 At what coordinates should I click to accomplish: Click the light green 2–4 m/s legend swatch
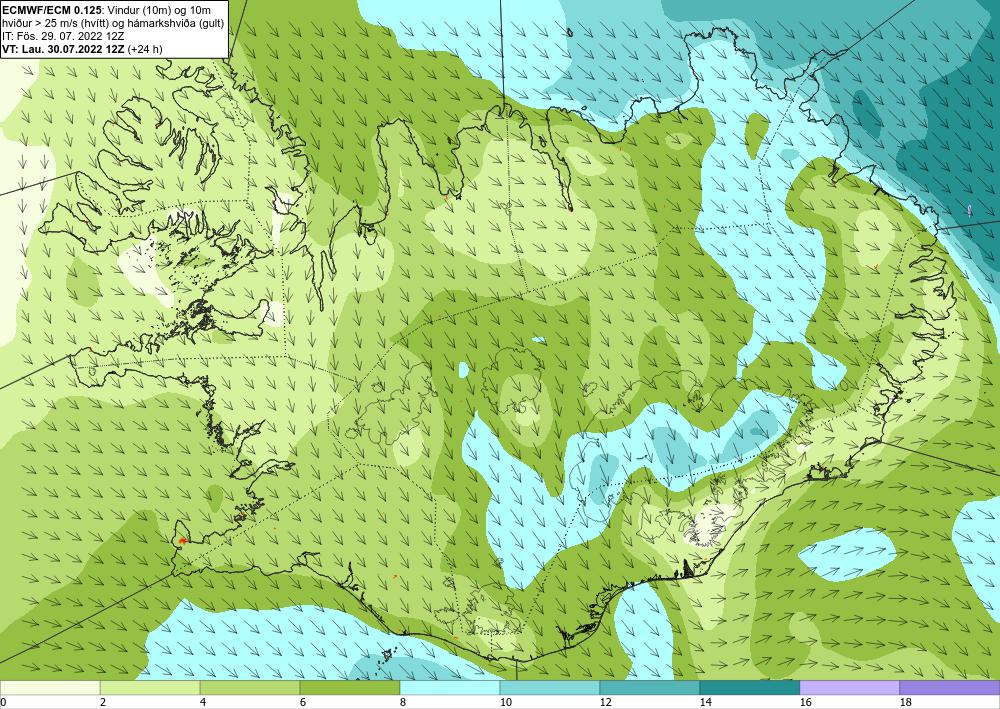(150, 687)
